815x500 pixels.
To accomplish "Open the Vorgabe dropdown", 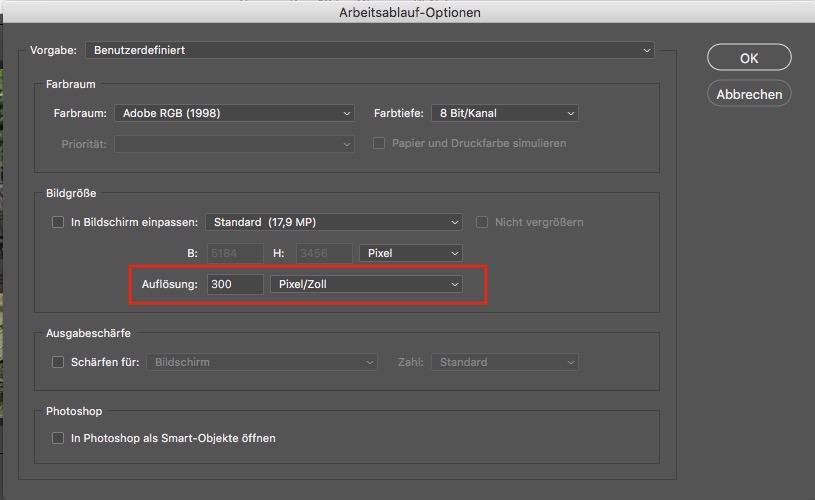I will tap(369, 49).
